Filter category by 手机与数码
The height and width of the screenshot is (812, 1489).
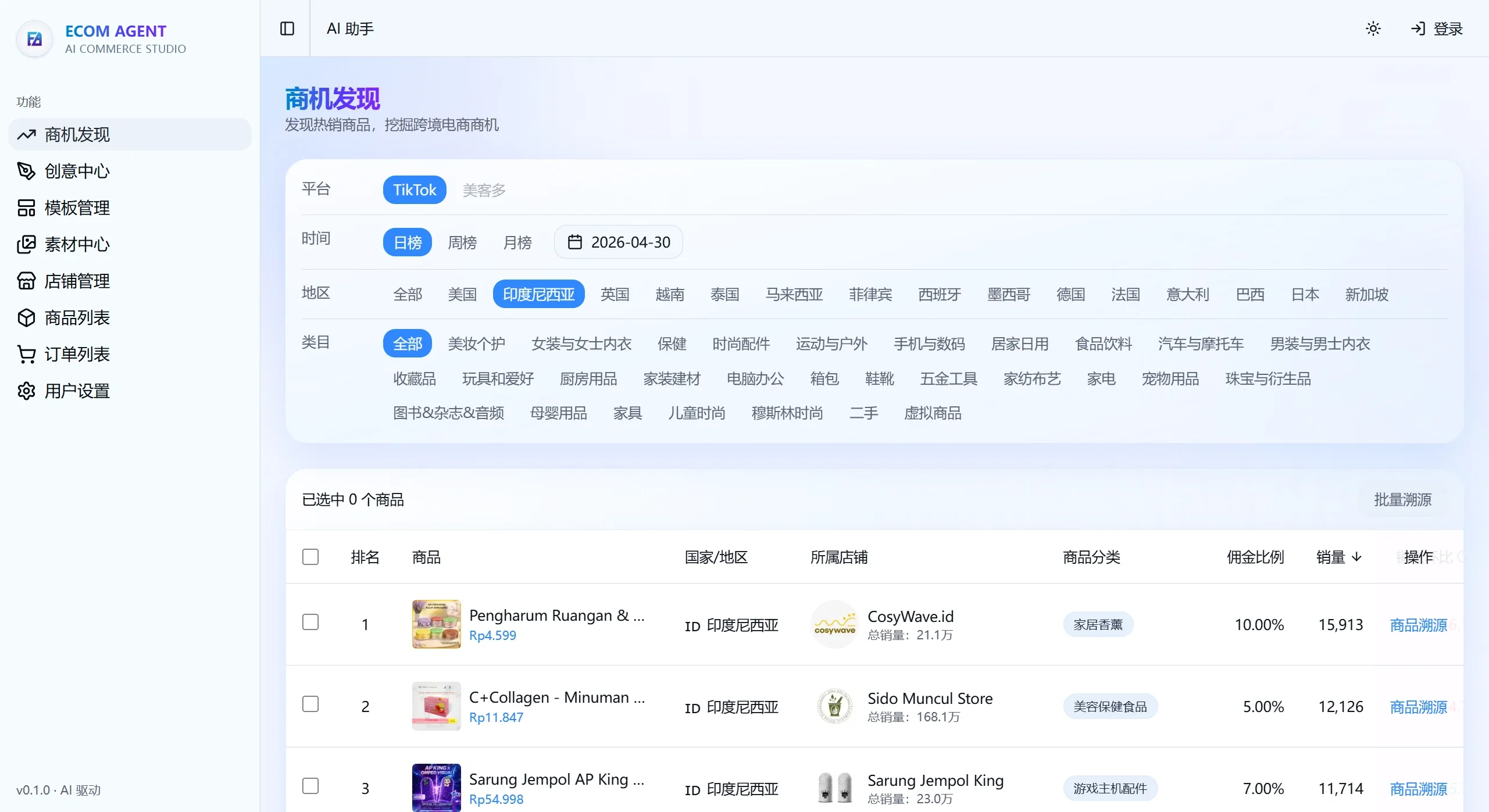point(929,344)
